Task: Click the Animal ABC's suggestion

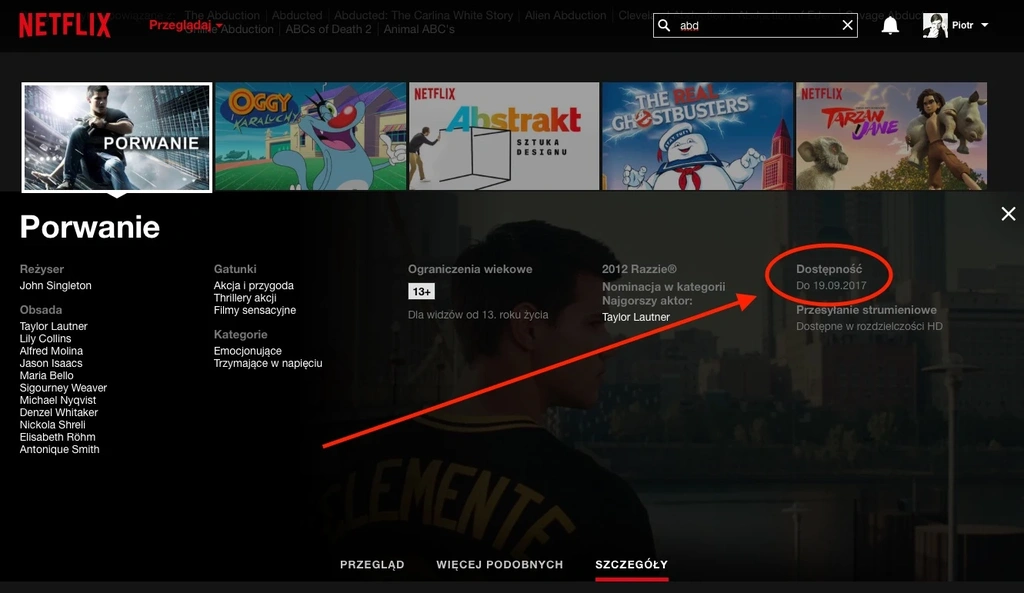Action: point(419,29)
